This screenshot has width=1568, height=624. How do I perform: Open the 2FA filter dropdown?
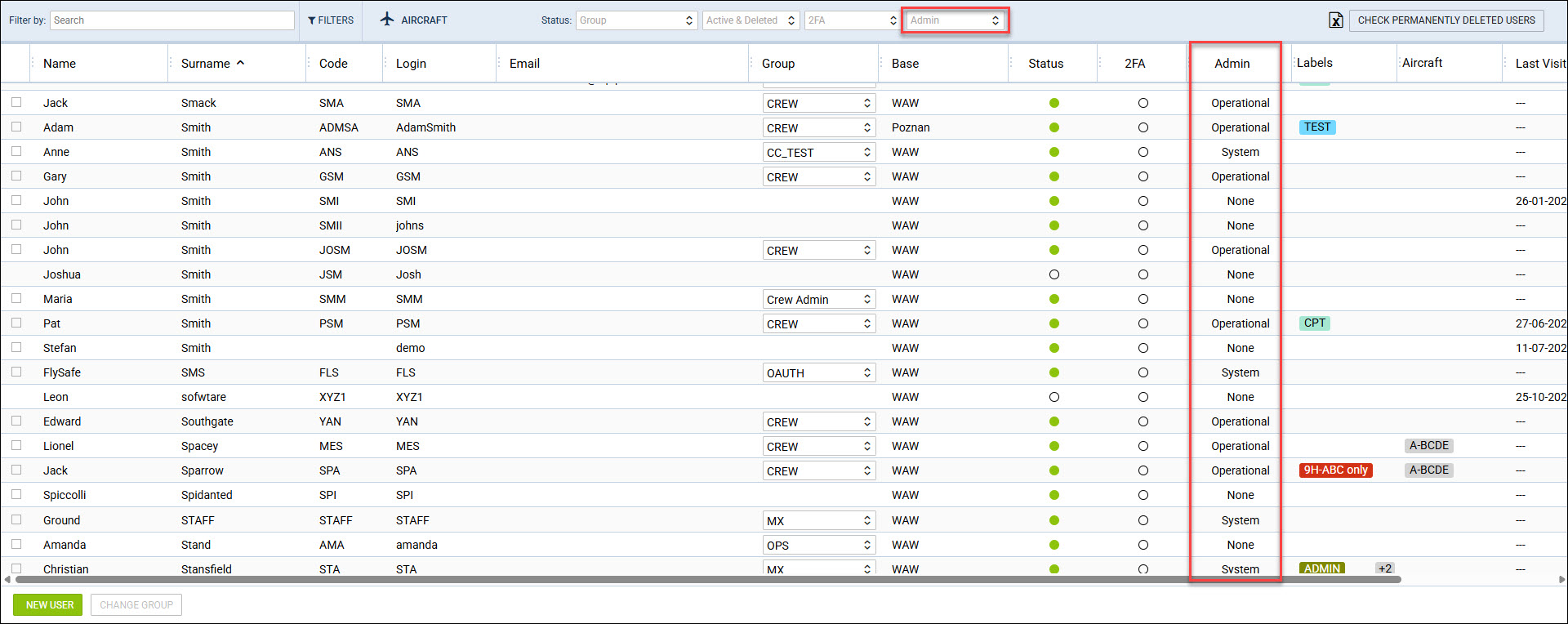(x=852, y=20)
